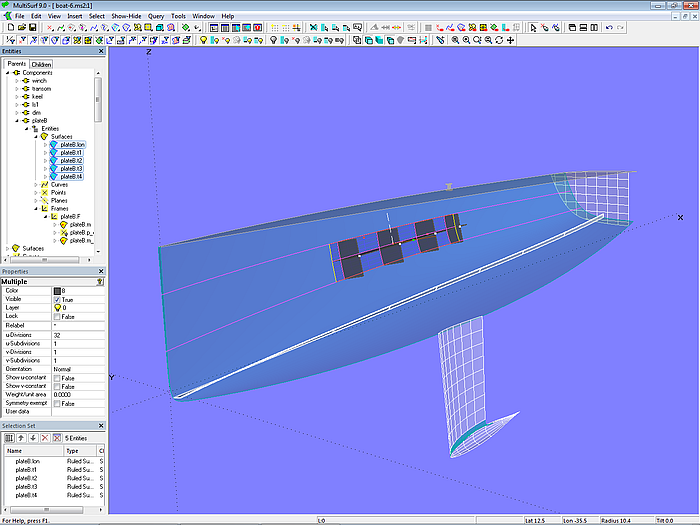The width and height of the screenshot is (700, 525).
Task: Click the Type column header
Action: click(x=73, y=451)
